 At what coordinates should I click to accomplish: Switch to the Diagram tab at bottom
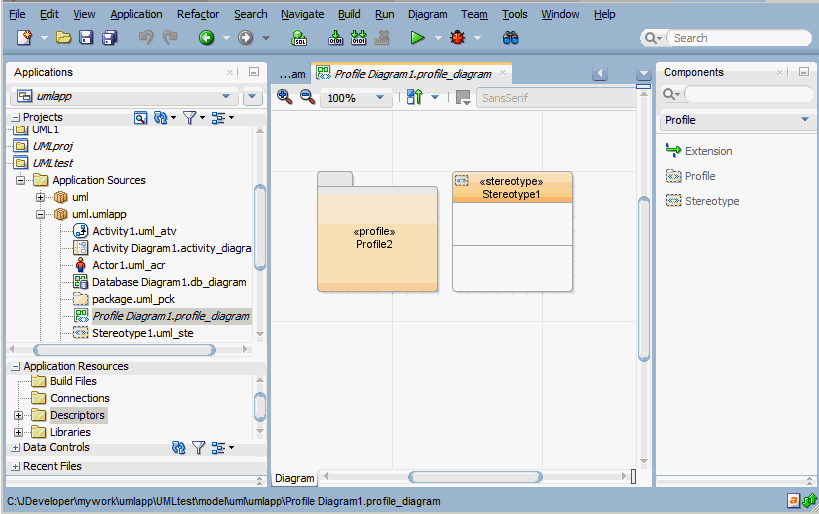295,478
